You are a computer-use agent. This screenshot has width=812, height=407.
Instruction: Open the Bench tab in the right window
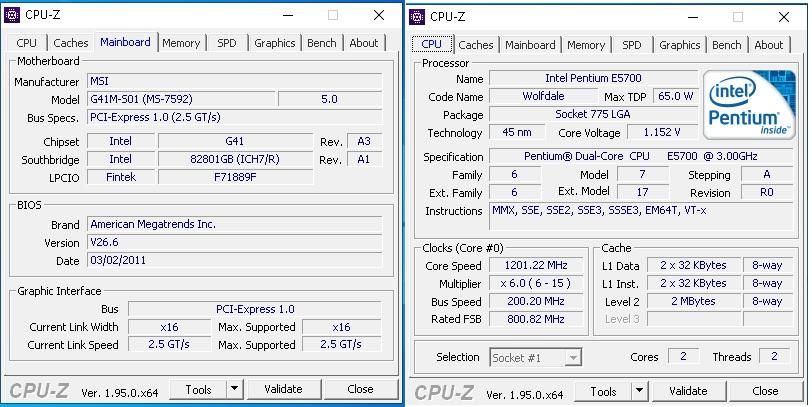[x=727, y=45]
